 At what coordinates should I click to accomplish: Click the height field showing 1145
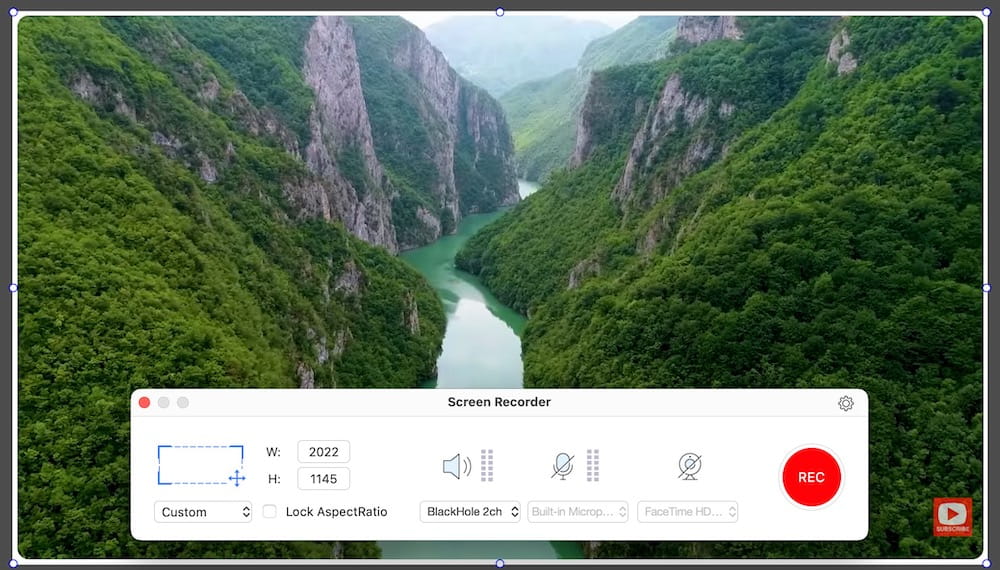click(x=323, y=479)
